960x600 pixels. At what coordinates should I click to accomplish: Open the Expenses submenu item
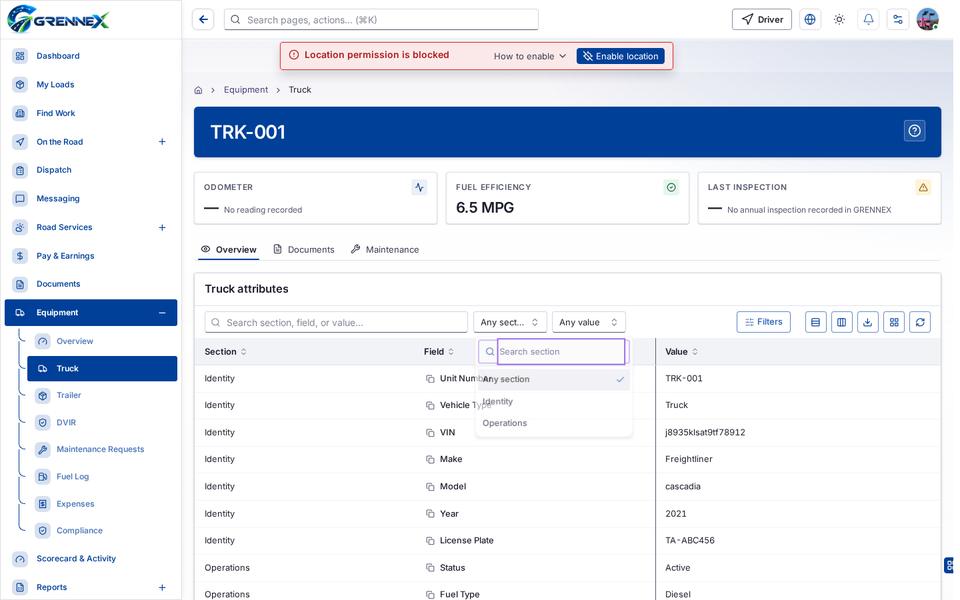point(102,504)
